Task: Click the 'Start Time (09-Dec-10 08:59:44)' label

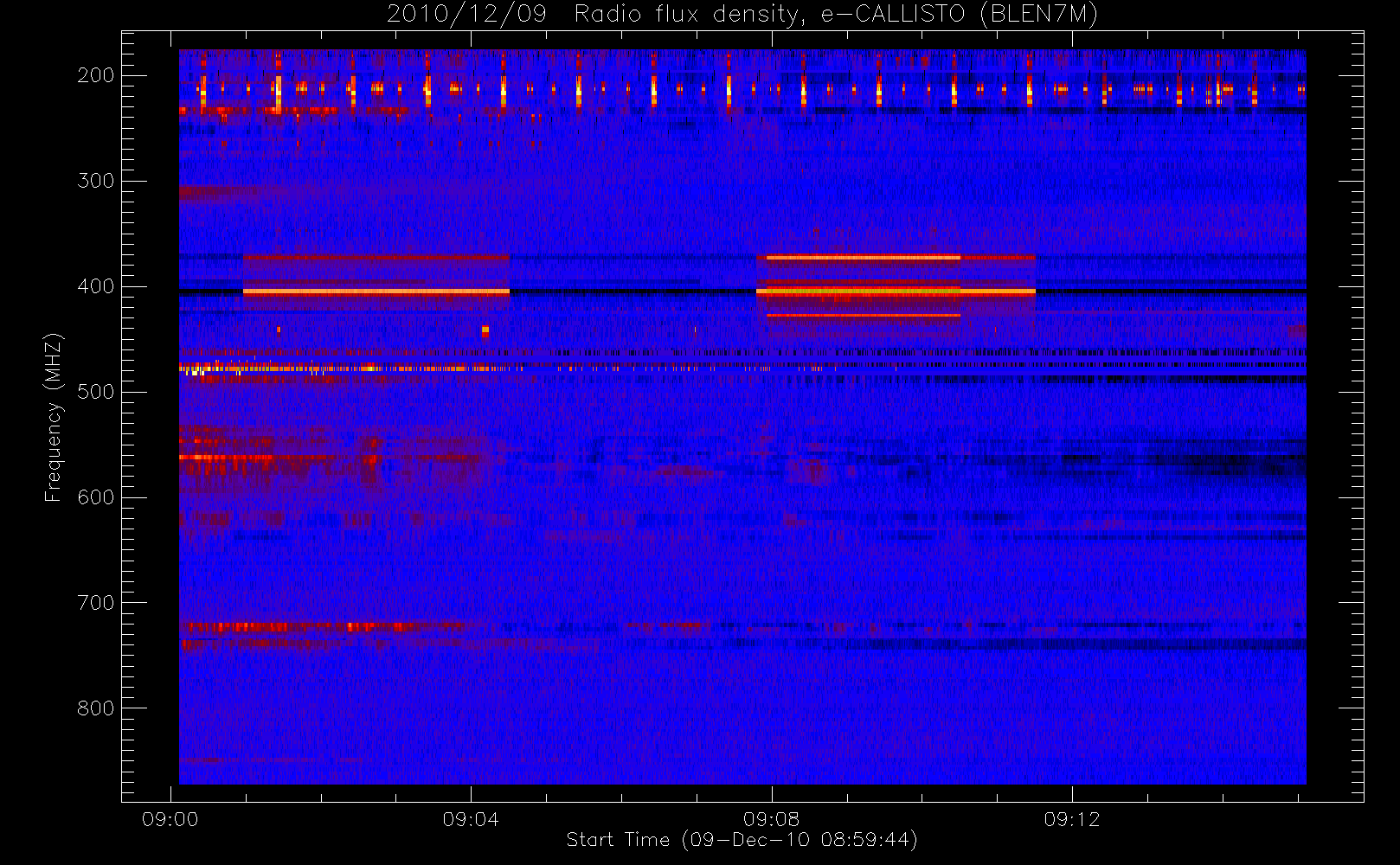Action: pos(742,840)
